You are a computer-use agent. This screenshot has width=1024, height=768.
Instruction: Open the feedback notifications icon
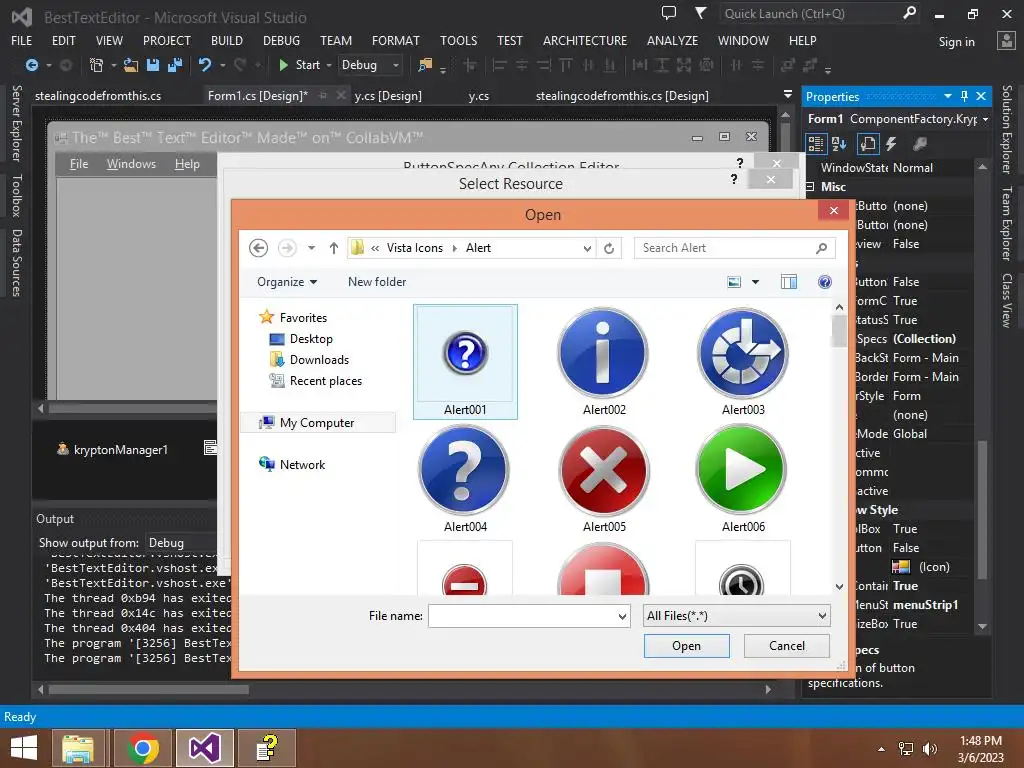tap(669, 13)
